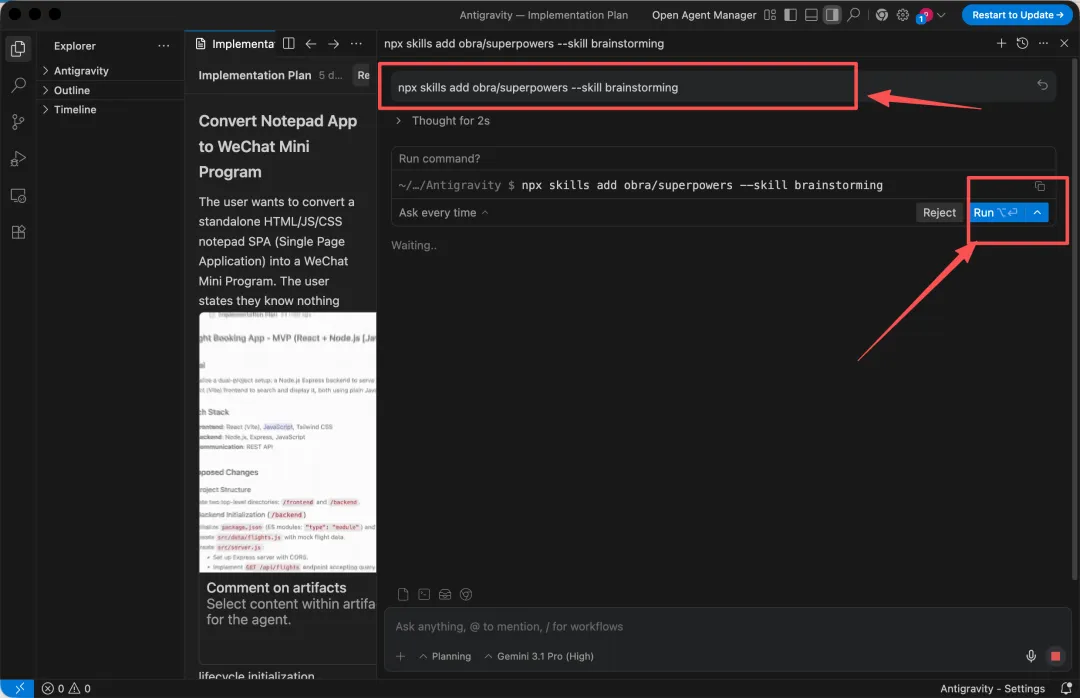
Task: Click the partially visible 'Re' button in plan header
Action: point(363,75)
